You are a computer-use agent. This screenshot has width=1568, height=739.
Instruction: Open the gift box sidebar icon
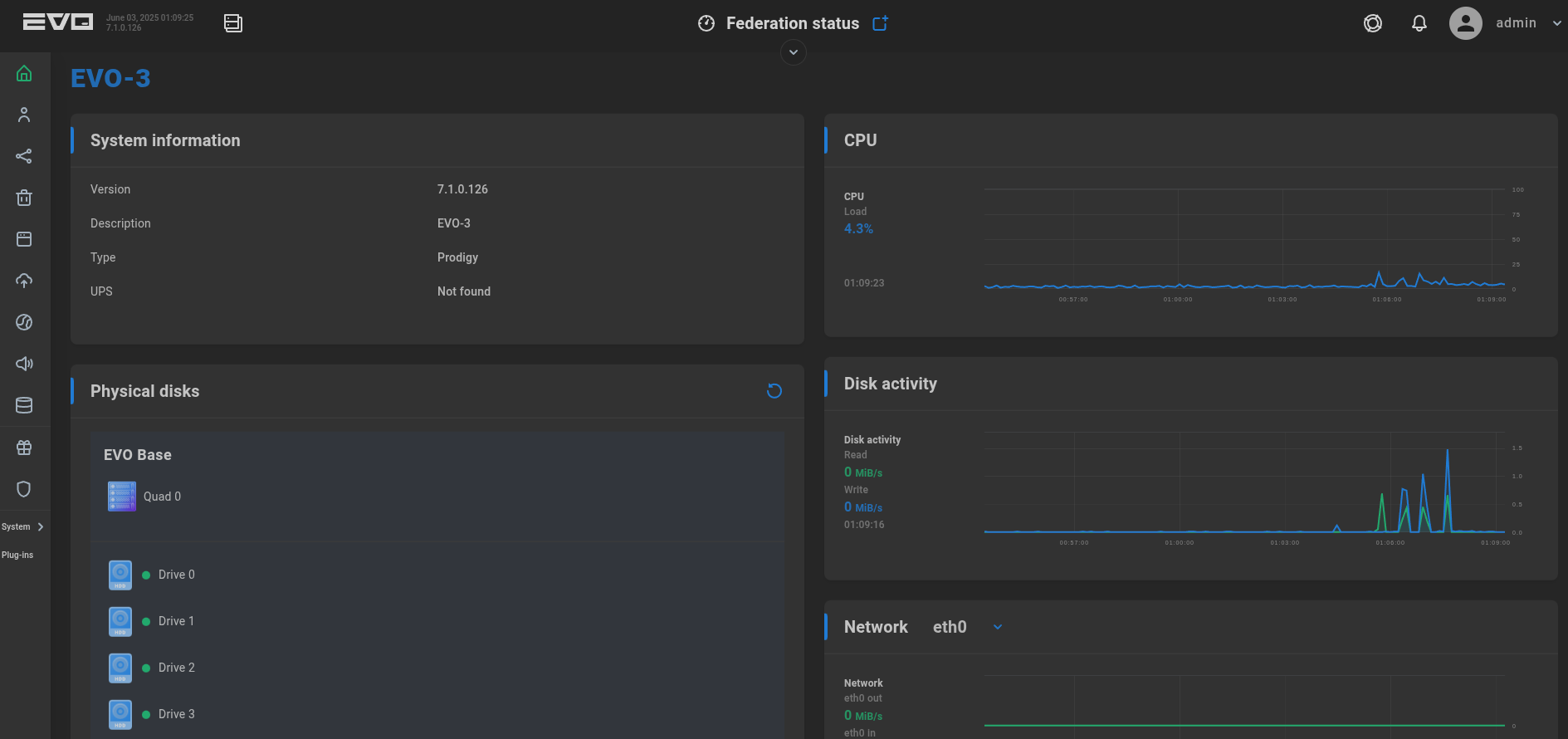[24, 448]
